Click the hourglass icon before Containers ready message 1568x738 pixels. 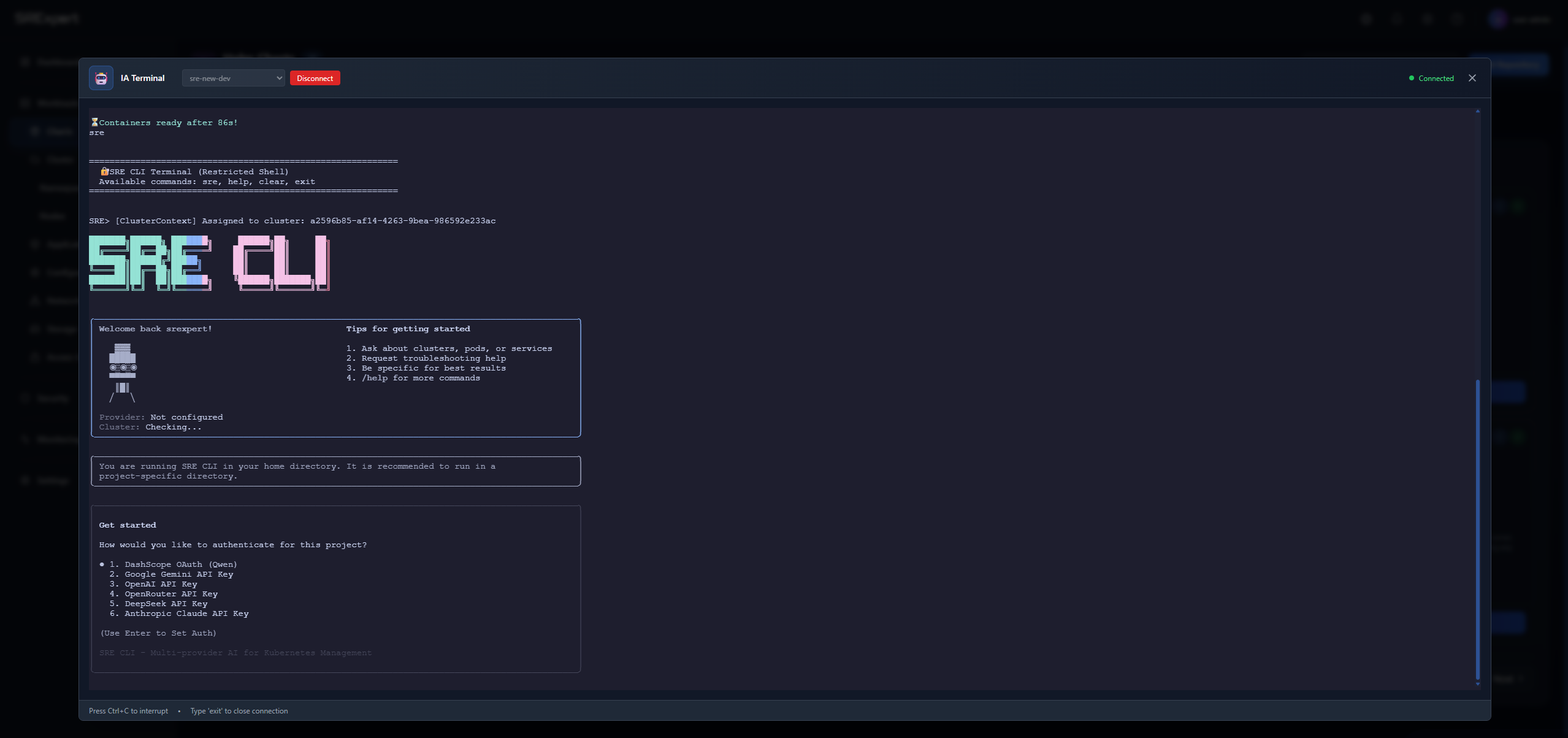(94, 121)
